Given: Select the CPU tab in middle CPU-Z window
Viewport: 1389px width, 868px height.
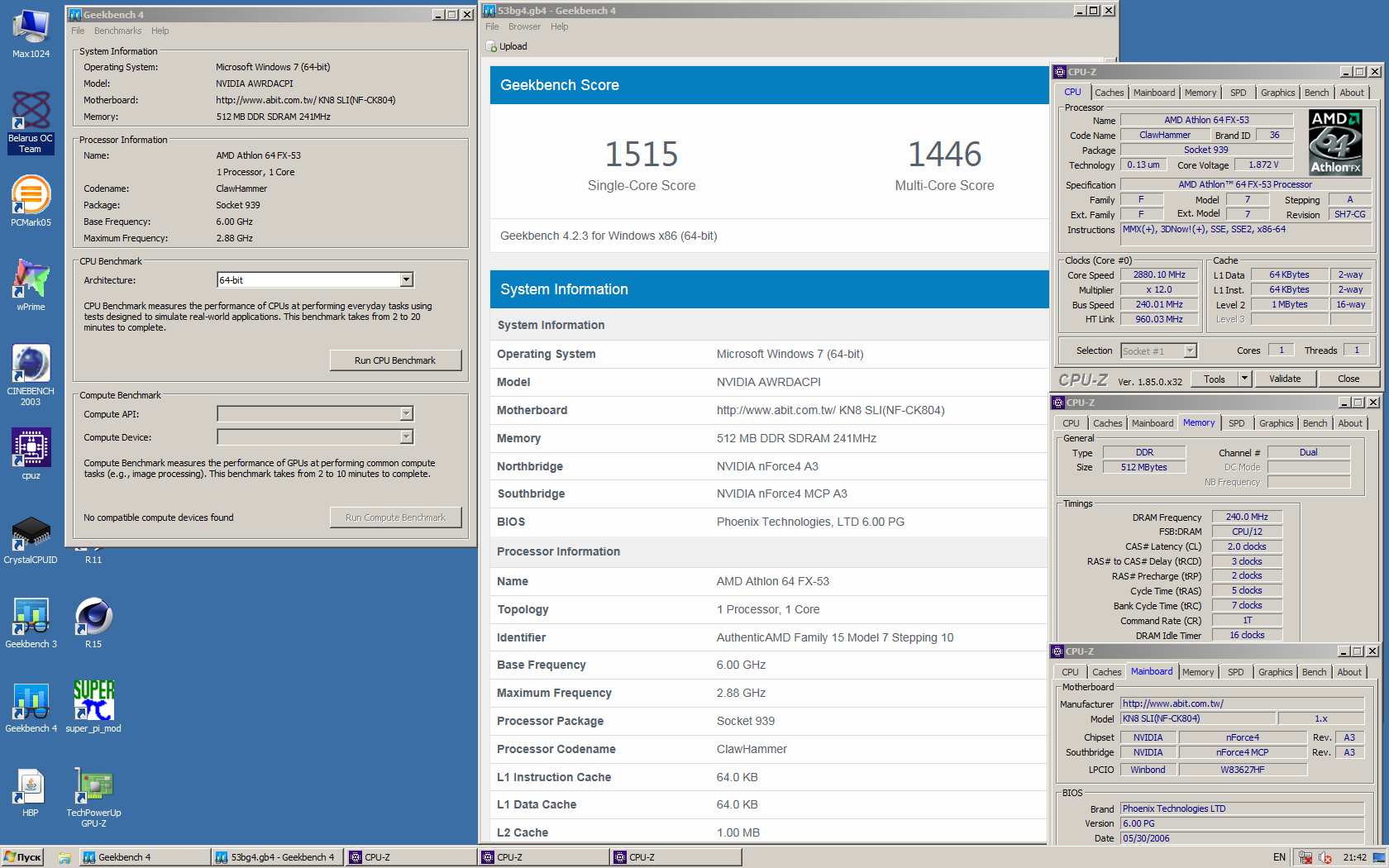Looking at the screenshot, I should pyautogui.click(x=1071, y=423).
